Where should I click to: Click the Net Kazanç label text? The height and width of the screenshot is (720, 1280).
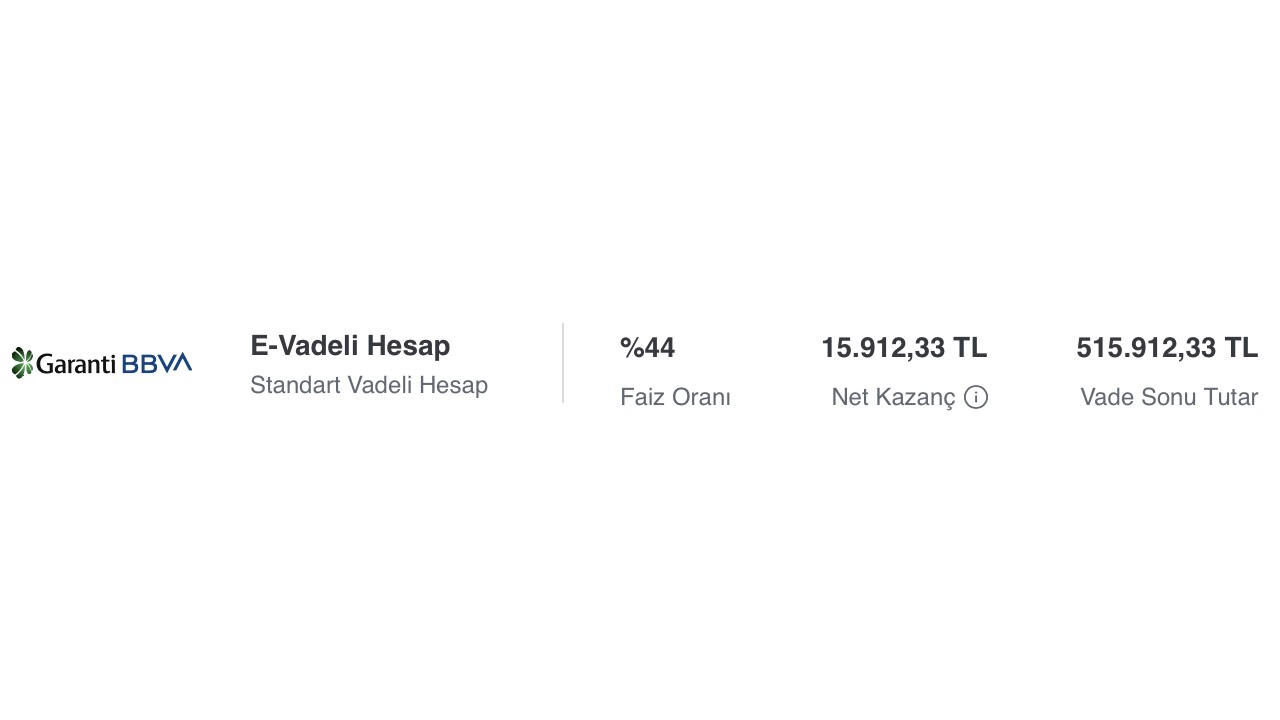(893, 397)
